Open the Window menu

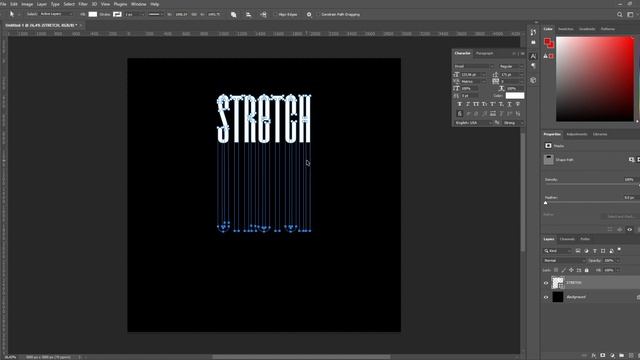tap(138, 4)
